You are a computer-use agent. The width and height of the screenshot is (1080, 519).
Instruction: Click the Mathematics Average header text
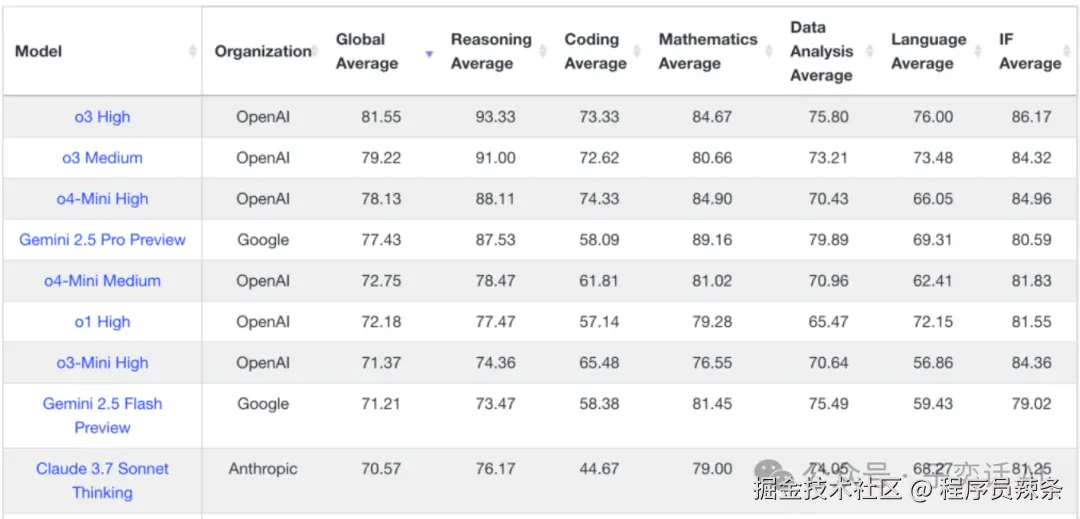tap(707, 52)
